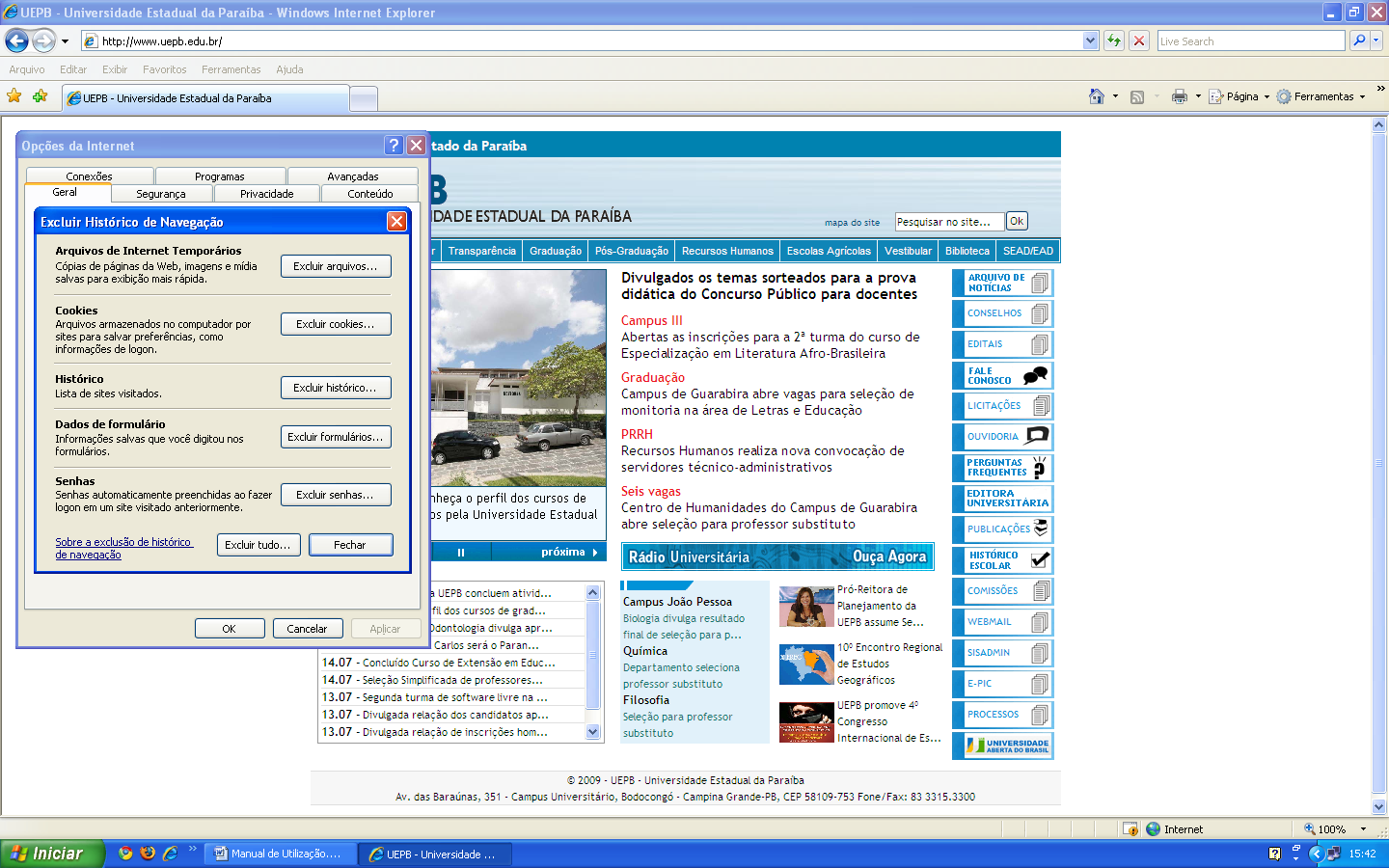Switch to the Conexões tab
The height and width of the screenshot is (868, 1389).
coord(90,176)
